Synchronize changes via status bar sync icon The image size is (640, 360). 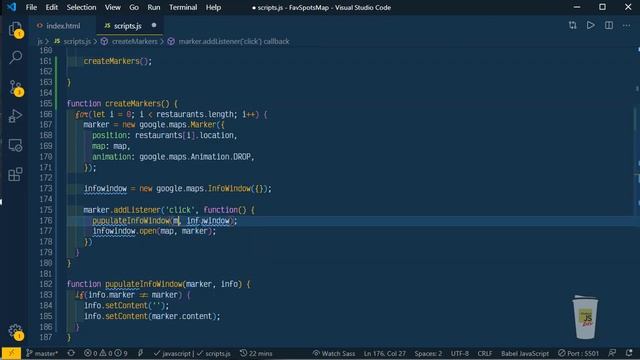coord(71,353)
